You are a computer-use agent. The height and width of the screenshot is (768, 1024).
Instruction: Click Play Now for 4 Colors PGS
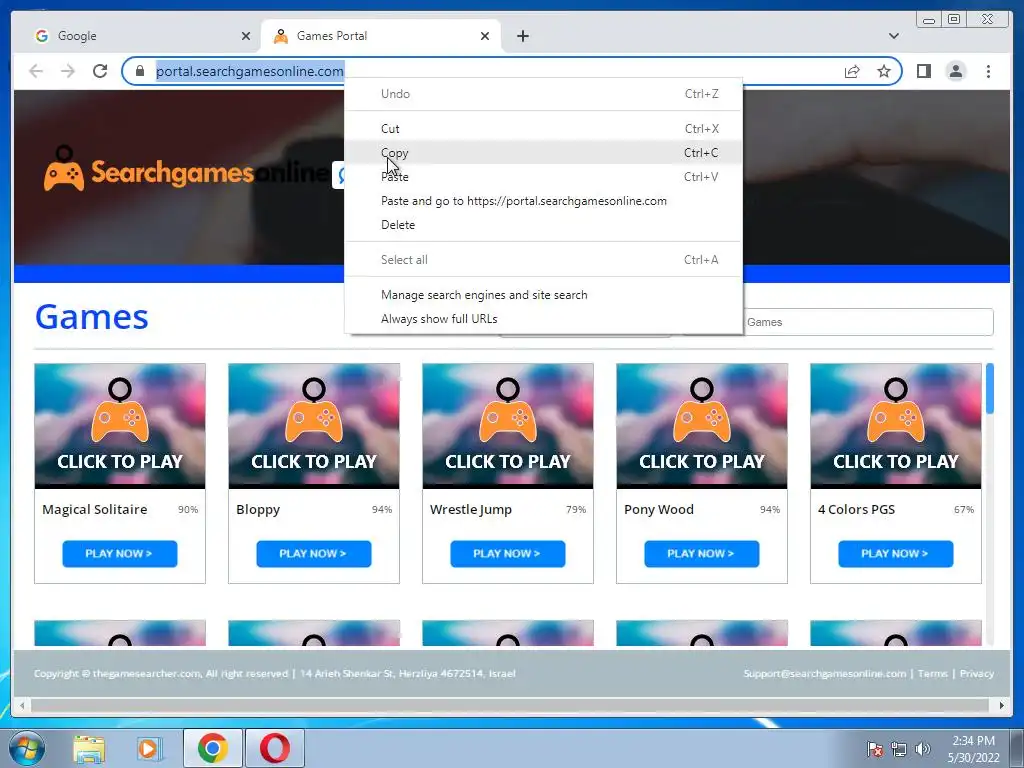895,554
